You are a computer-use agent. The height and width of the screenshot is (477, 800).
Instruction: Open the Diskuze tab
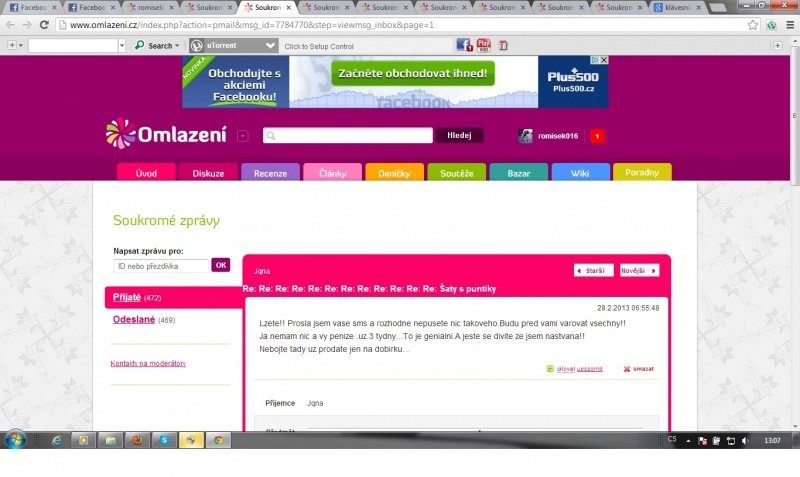pos(208,173)
